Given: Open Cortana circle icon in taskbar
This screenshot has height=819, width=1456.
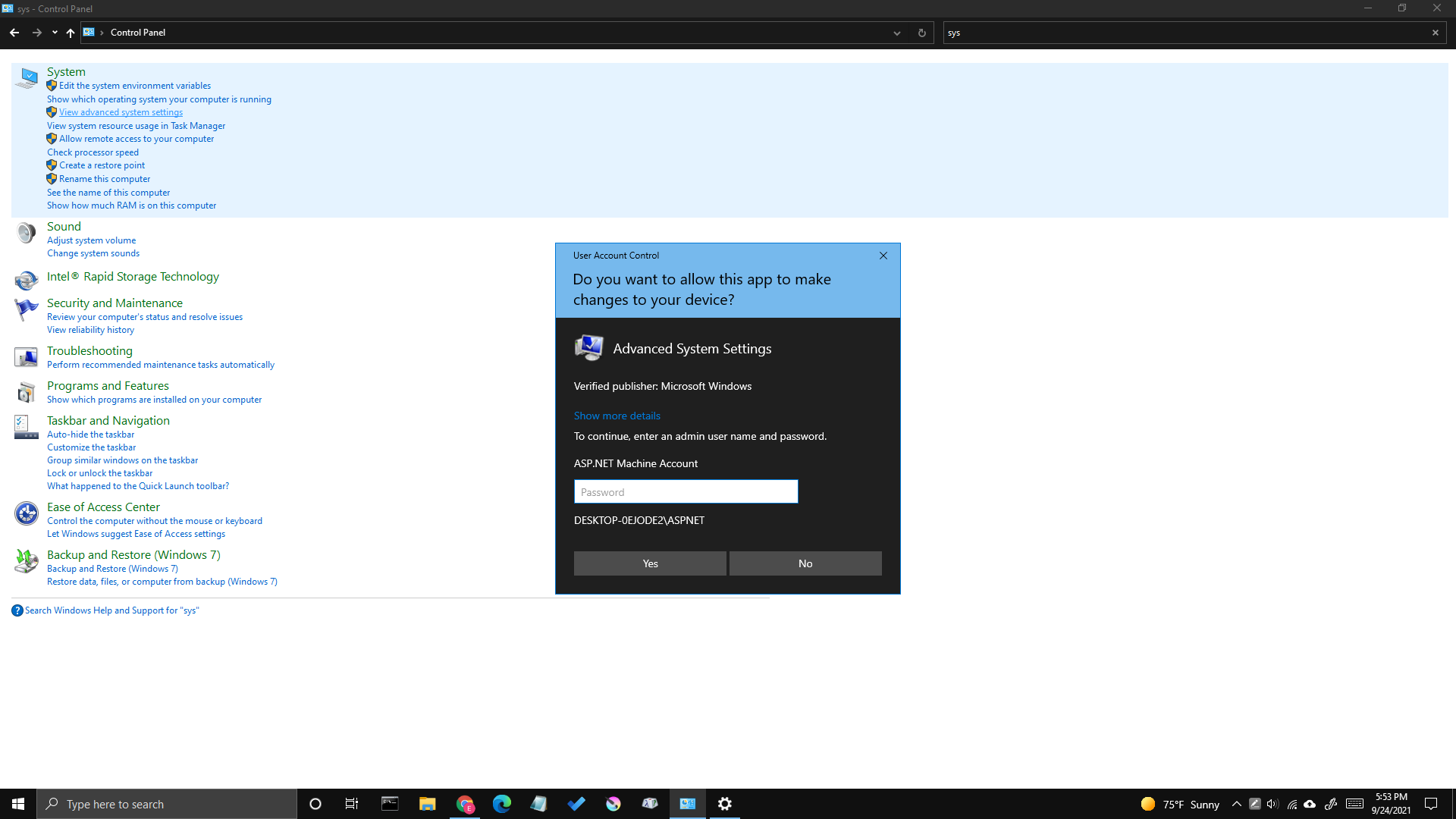Looking at the screenshot, I should click(x=315, y=804).
